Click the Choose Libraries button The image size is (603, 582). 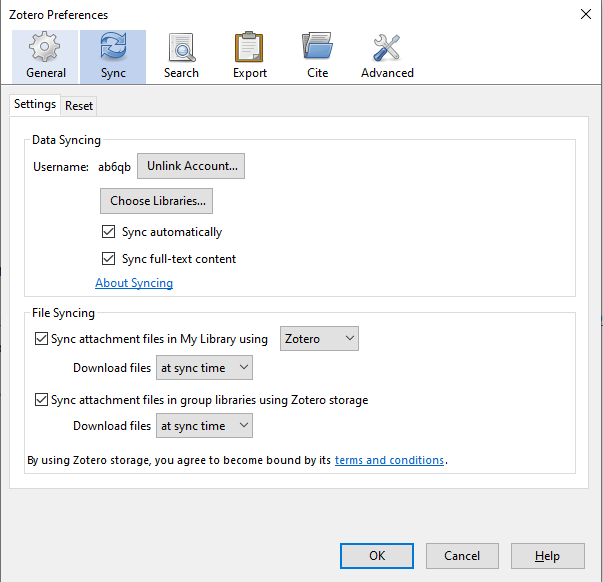tap(157, 201)
